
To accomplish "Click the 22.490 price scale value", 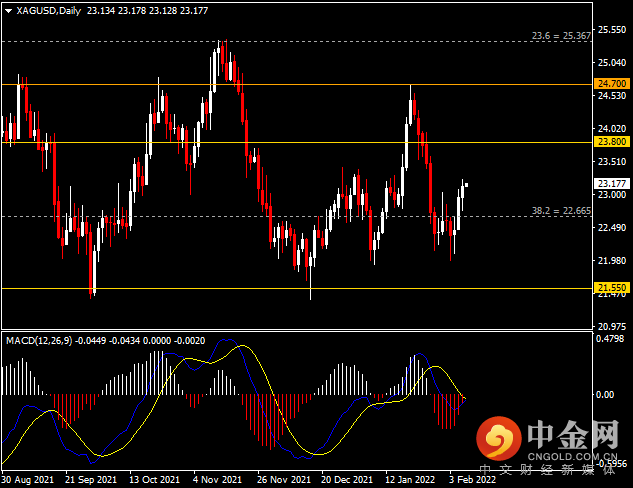I will [x=612, y=228].
